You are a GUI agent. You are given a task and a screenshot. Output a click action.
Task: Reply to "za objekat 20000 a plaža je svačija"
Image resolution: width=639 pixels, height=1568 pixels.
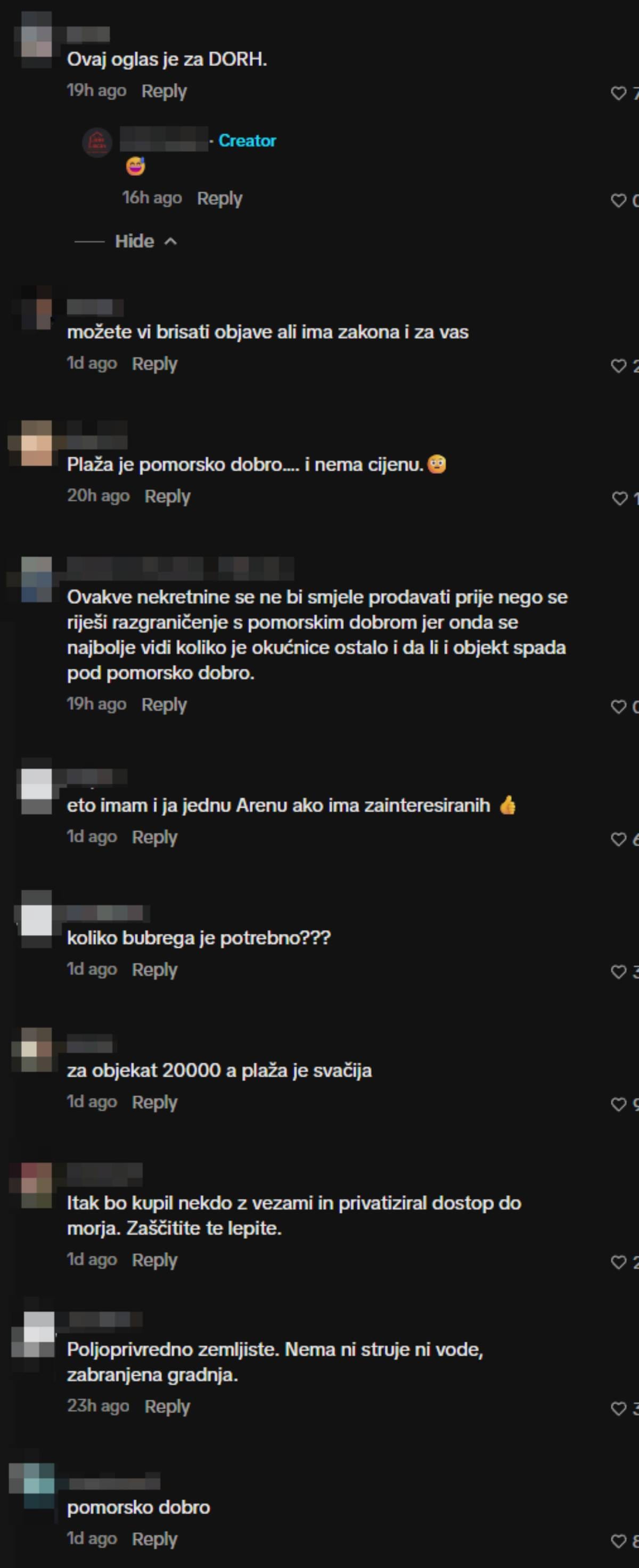[154, 1102]
